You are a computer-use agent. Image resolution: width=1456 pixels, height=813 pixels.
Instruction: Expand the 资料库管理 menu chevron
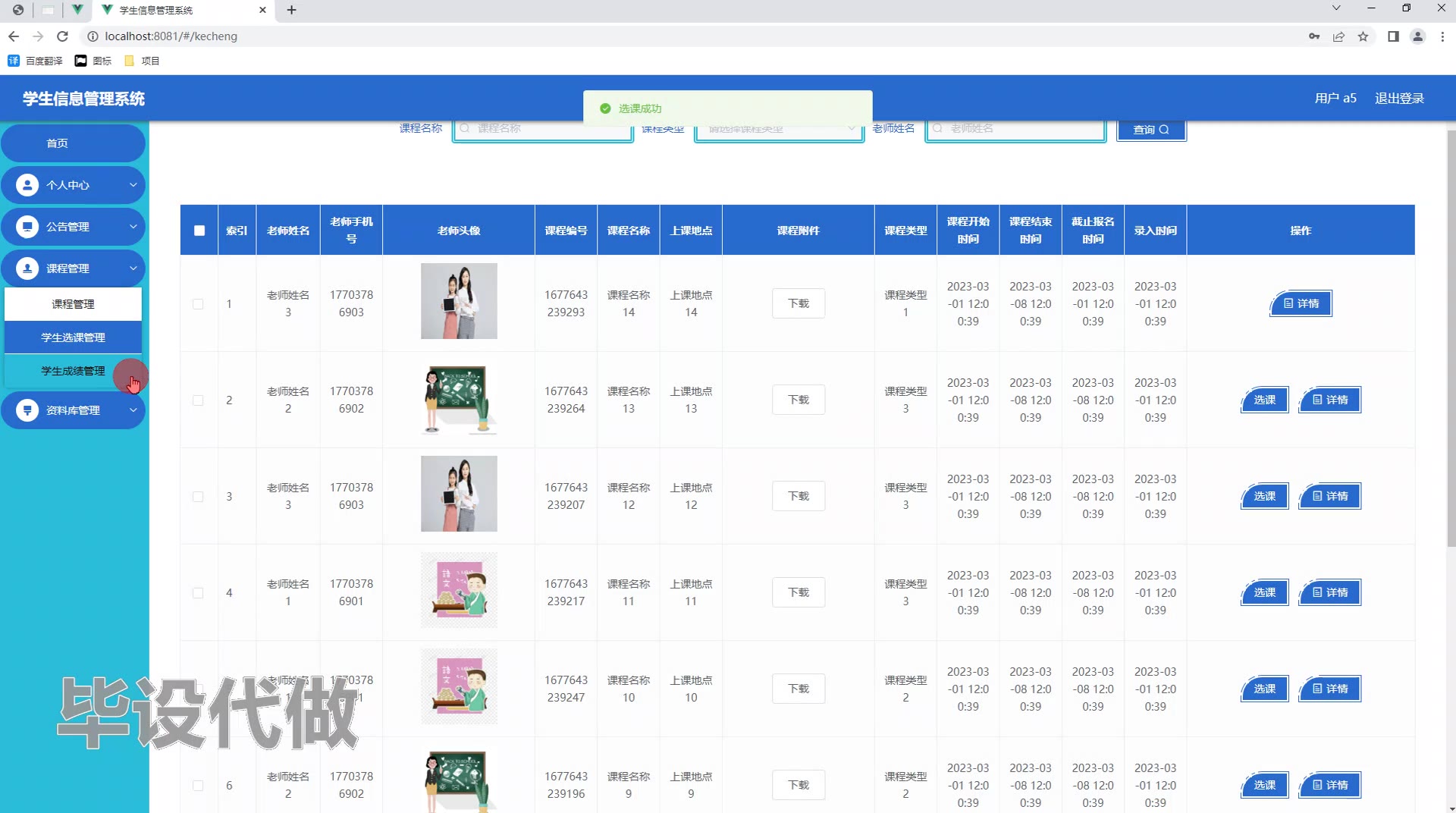133,410
